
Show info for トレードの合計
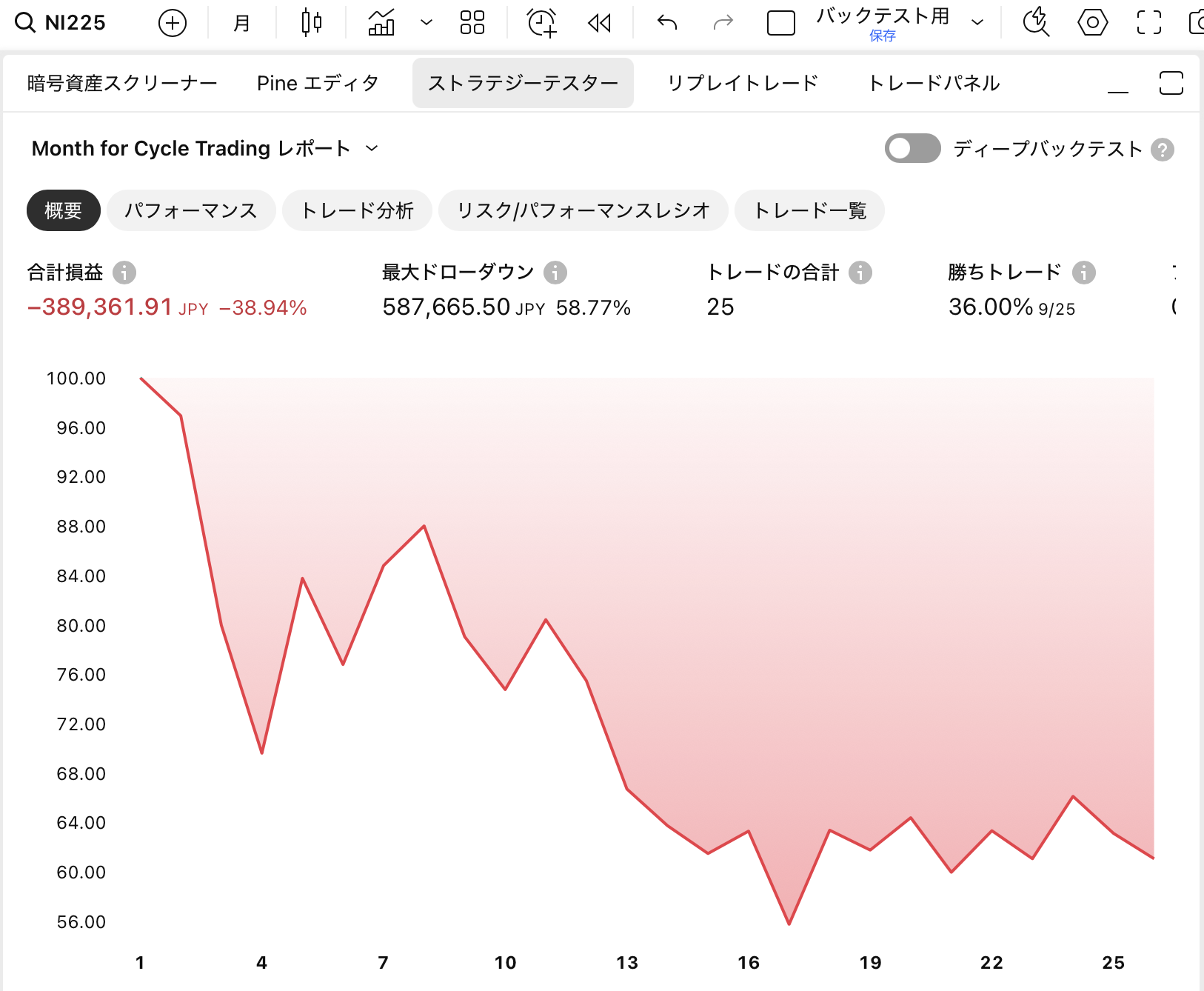pyautogui.click(x=860, y=273)
